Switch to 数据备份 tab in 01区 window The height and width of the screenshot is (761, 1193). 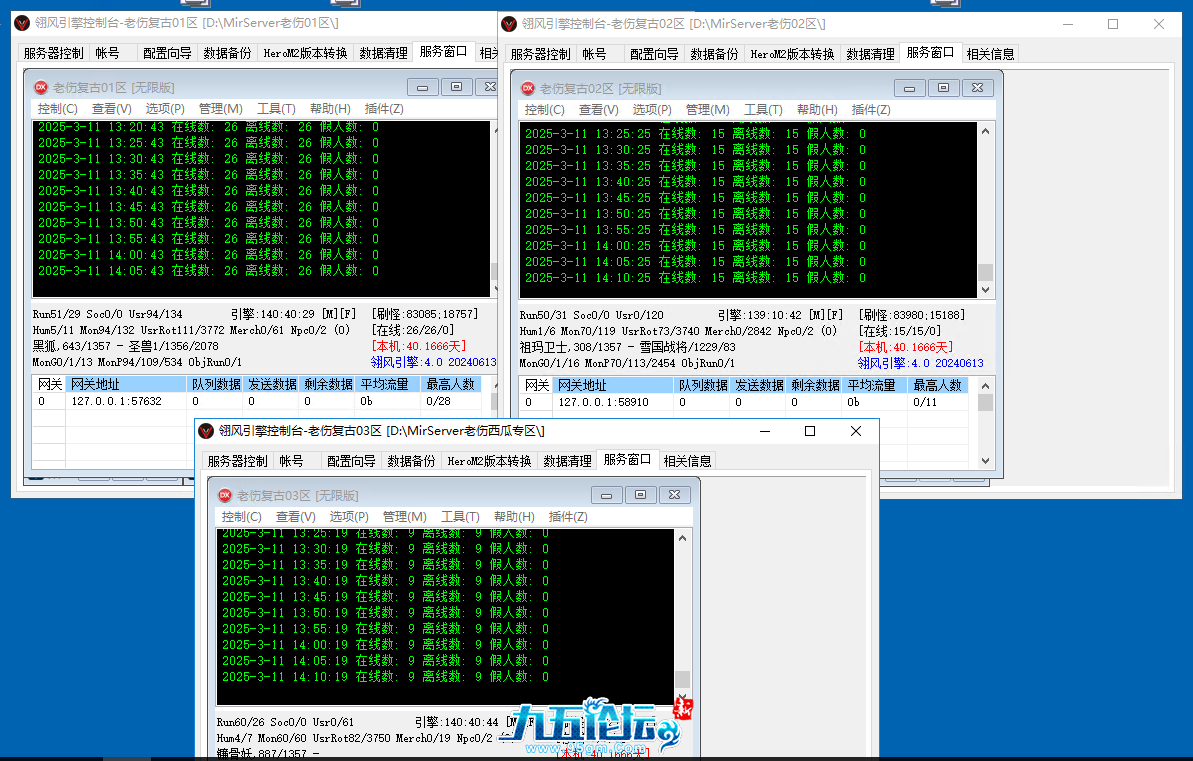tap(227, 53)
